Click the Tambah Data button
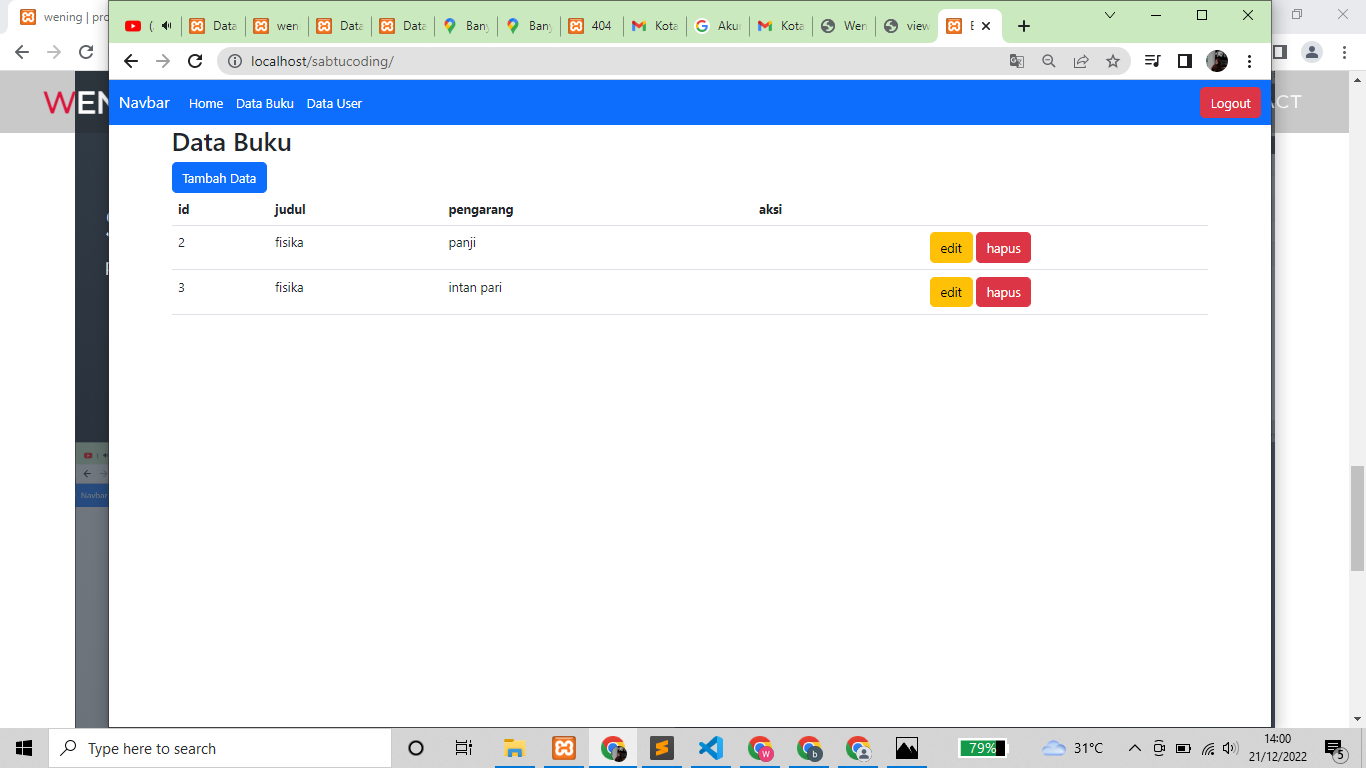 [x=219, y=178]
